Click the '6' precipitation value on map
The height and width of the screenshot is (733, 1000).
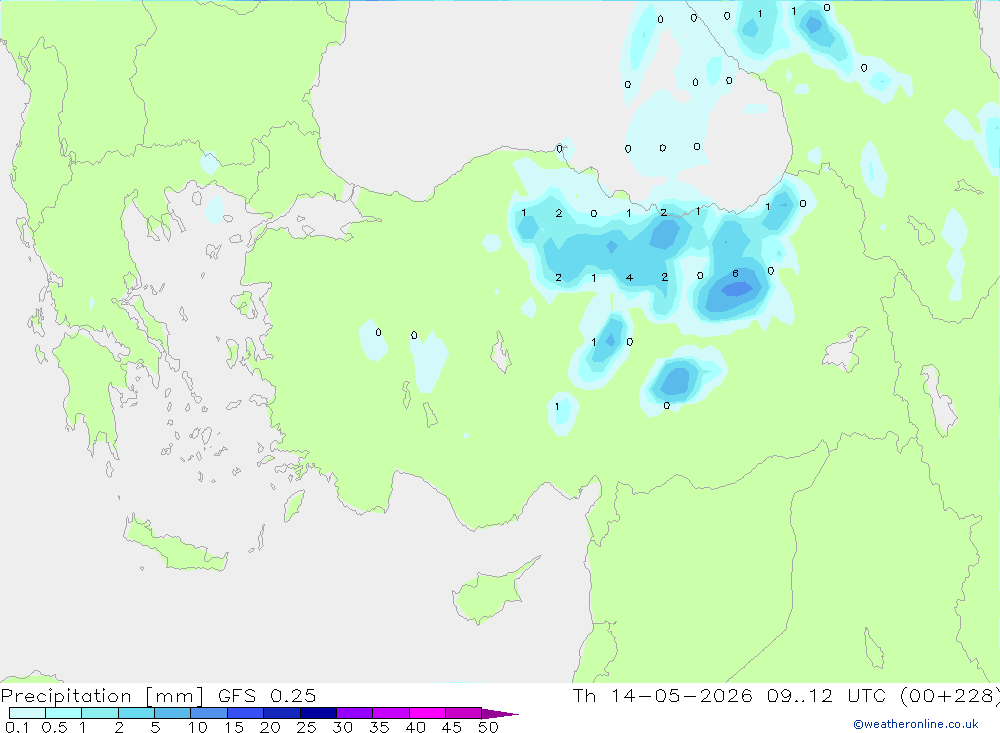pyautogui.click(x=735, y=274)
